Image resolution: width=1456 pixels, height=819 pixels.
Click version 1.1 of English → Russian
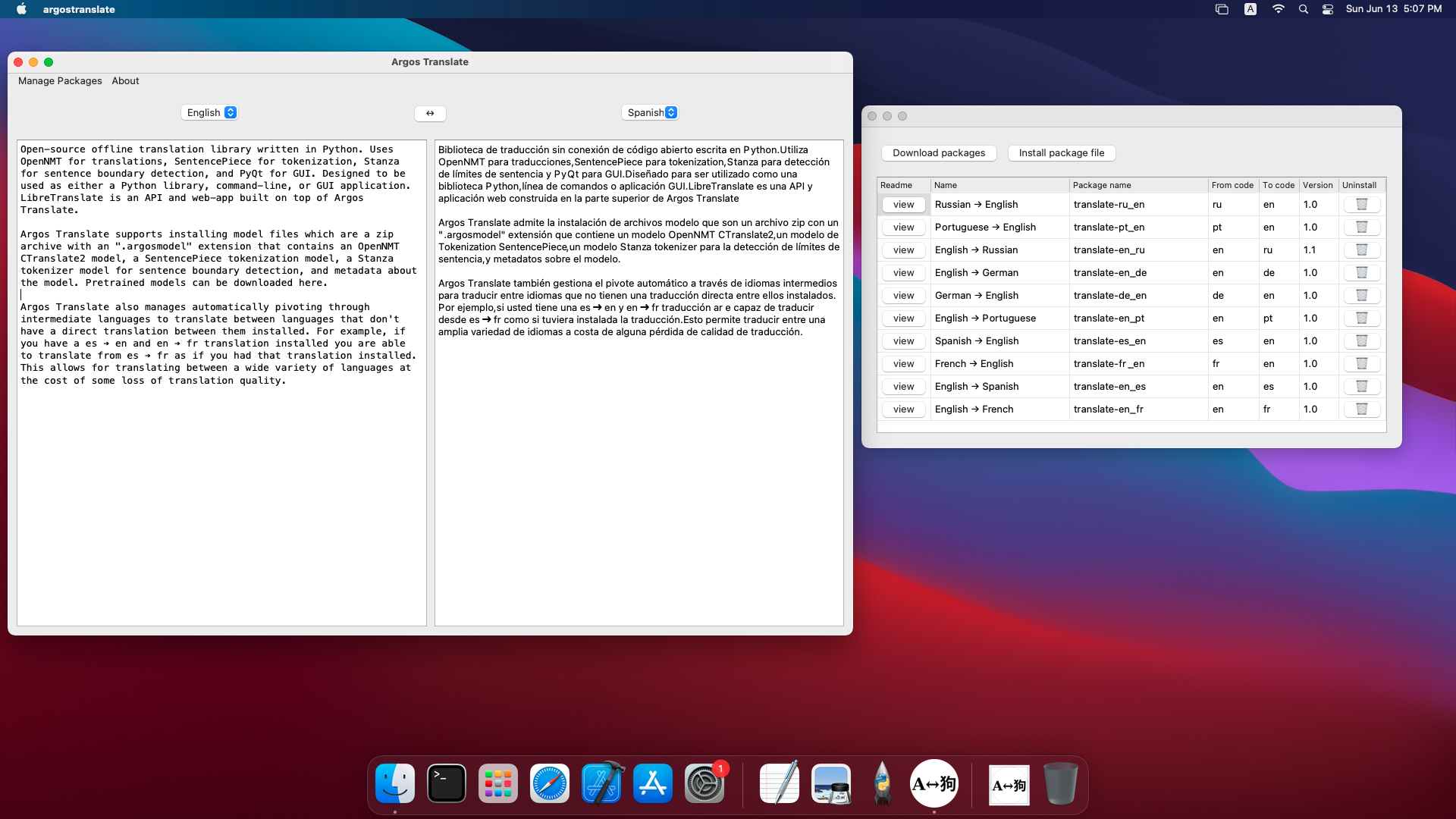(x=1319, y=250)
